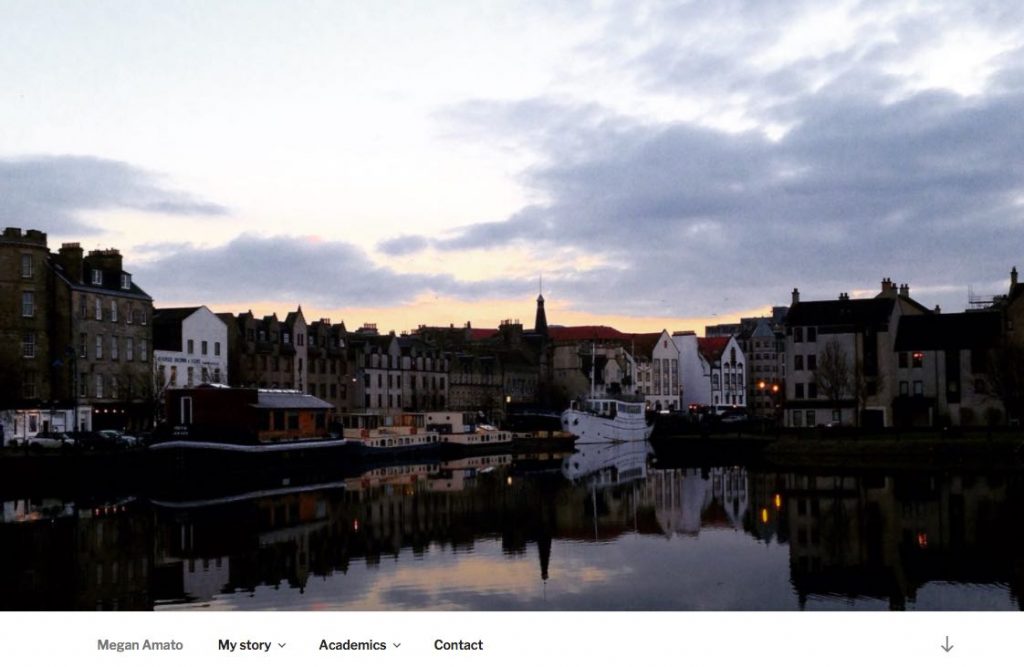Open the Academics menu item

pos(352,645)
